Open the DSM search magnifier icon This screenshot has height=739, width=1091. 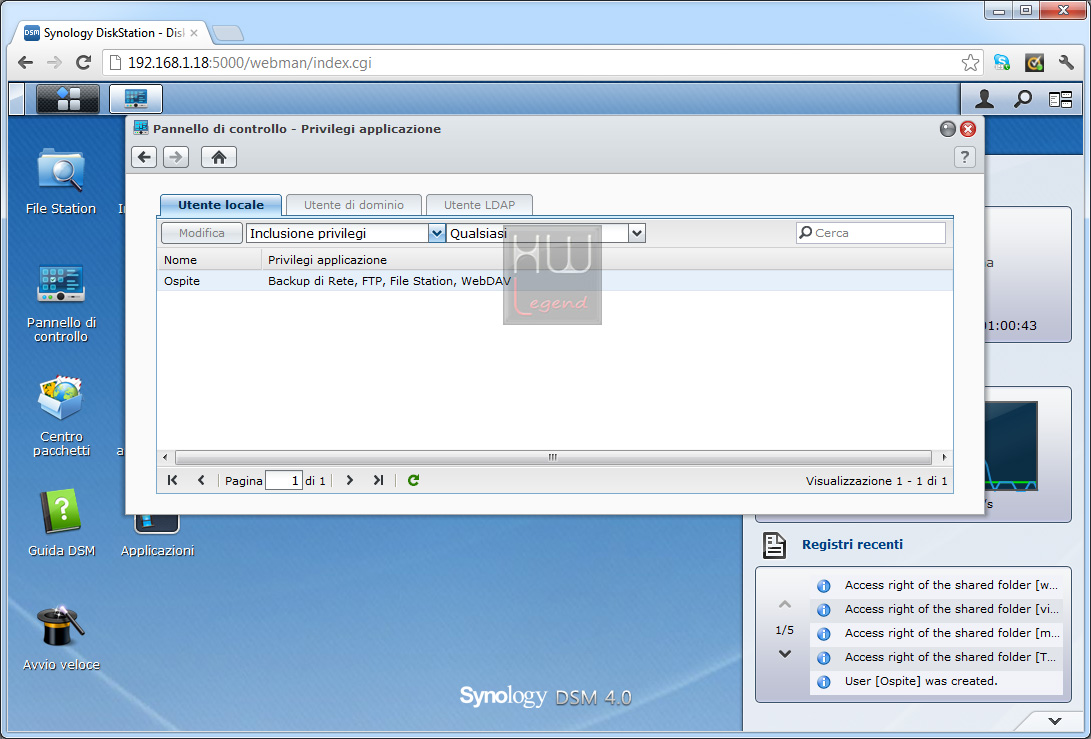coord(1022,99)
